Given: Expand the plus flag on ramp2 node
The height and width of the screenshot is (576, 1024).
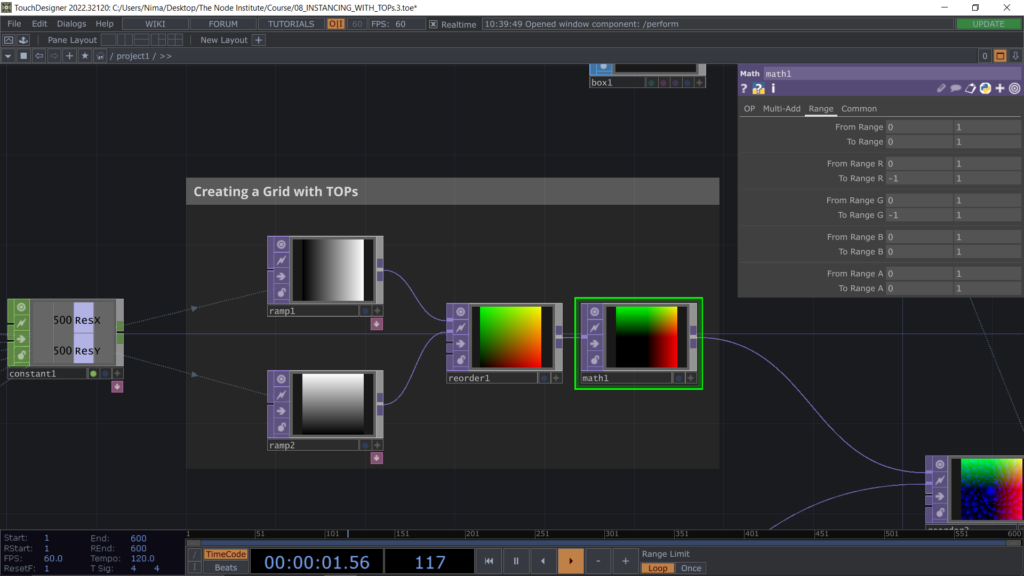Looking at the screenshot, I should (x=377, y=445).
